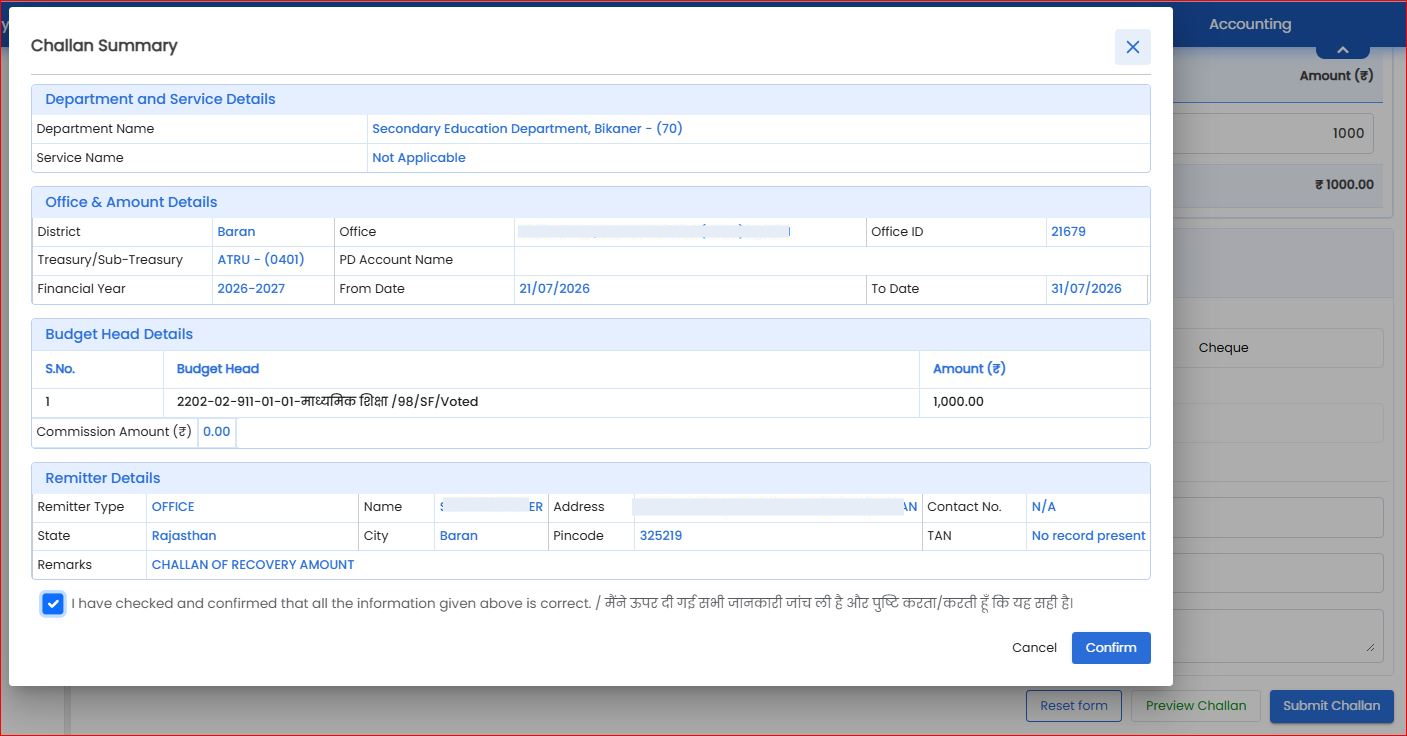
Task: Click the amount field showing 1000
Action: coord(1272,133)
